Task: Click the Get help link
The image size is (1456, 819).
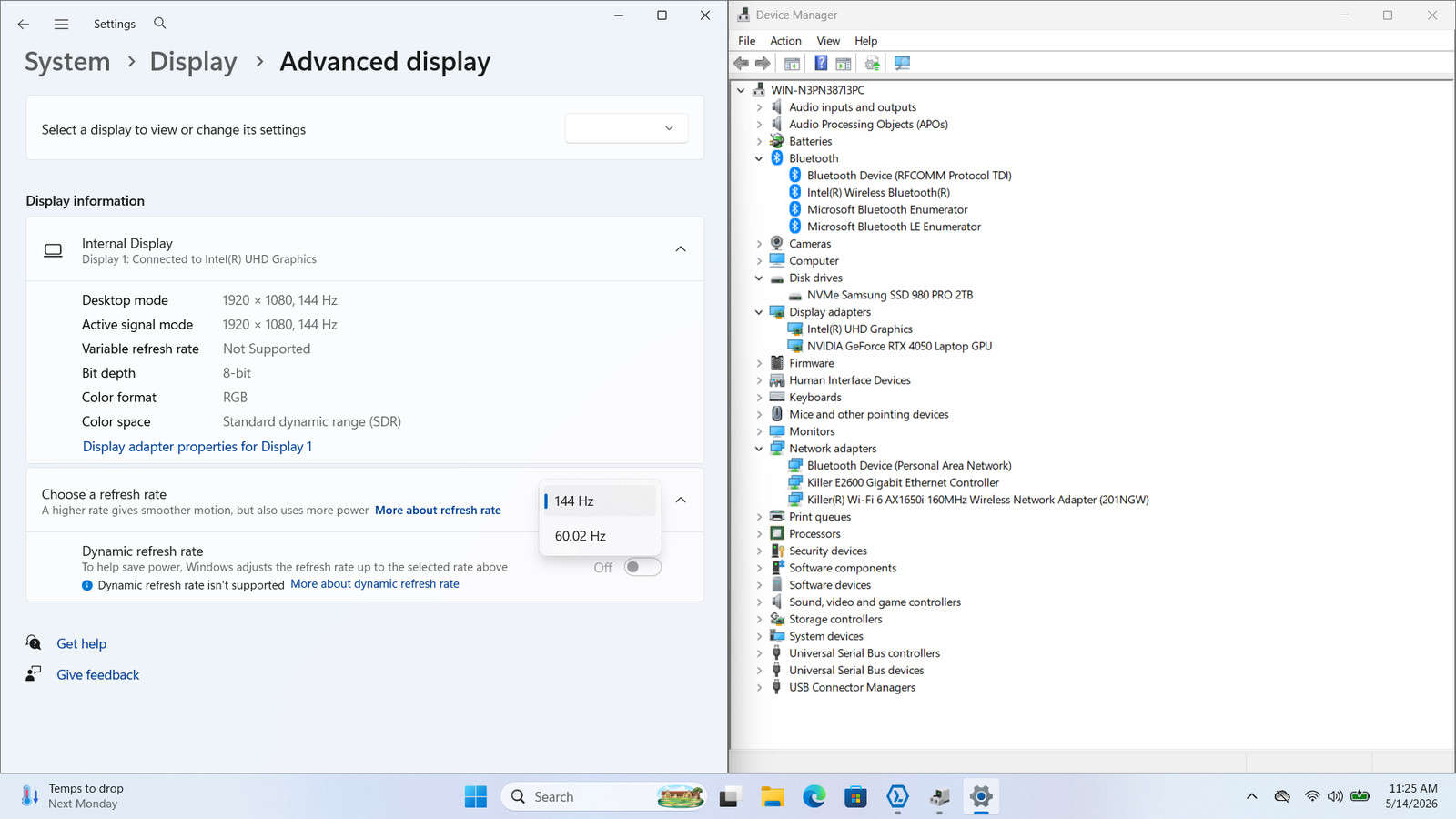Action: coord(82,644)
